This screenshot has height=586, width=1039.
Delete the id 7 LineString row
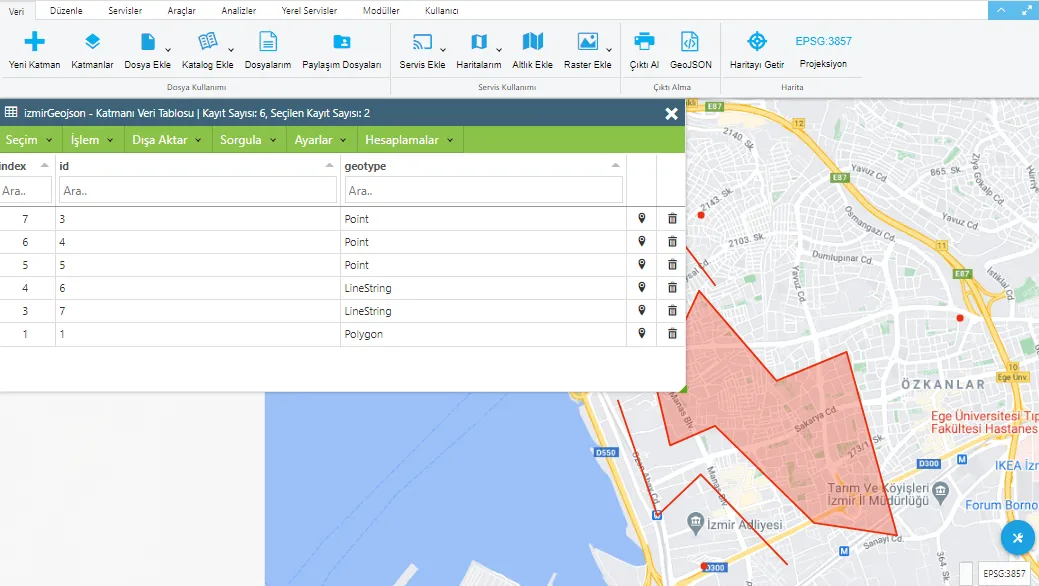click(672, 310)
